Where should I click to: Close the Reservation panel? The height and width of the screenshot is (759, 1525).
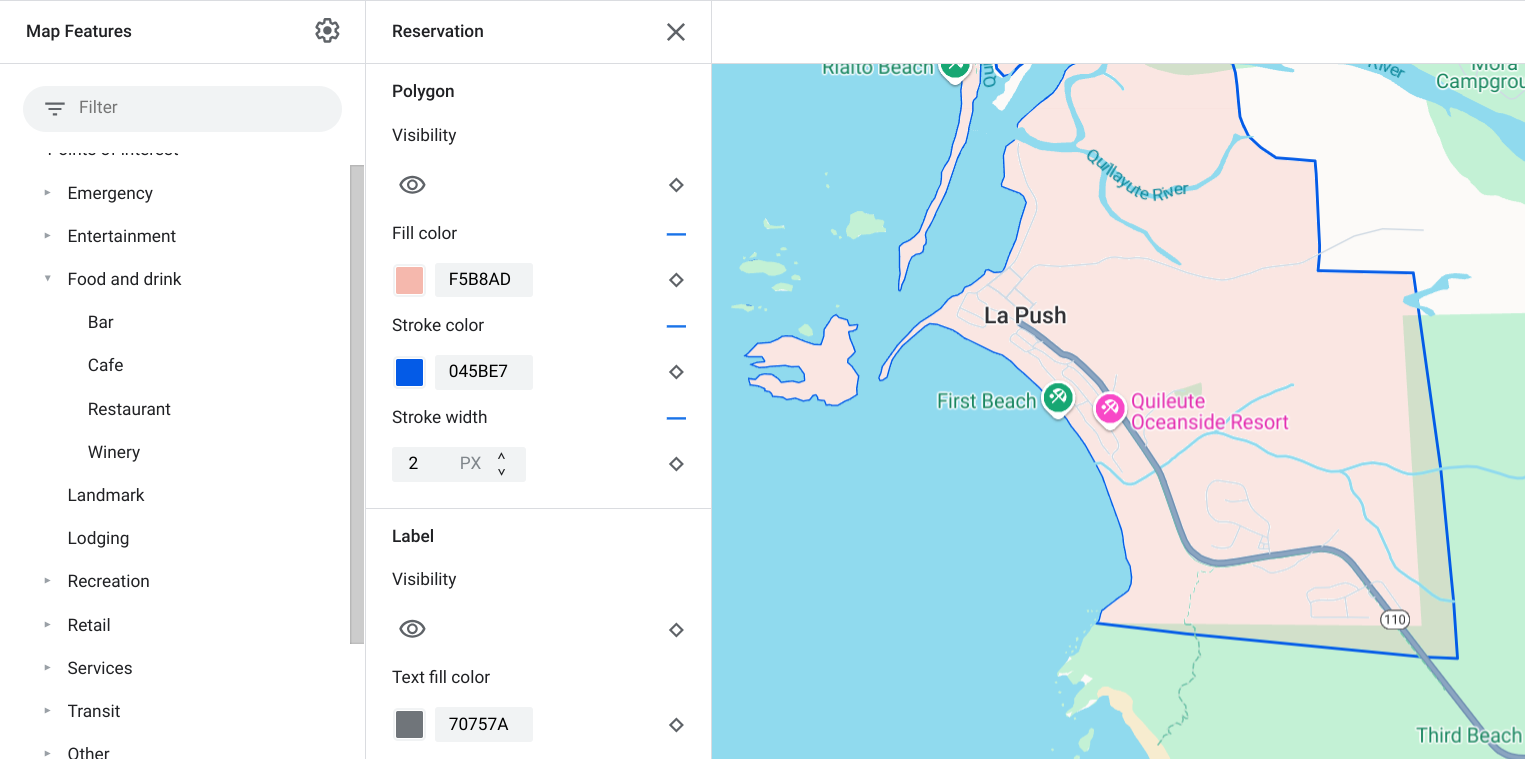point(676,32)
